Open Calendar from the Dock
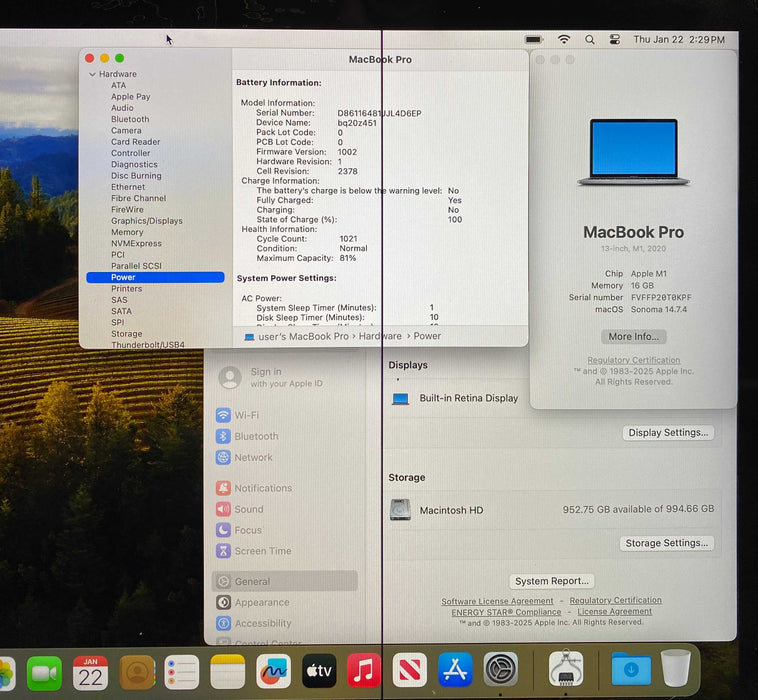The width and height of the screenshot is (758, 700). (x=90, y=673)
